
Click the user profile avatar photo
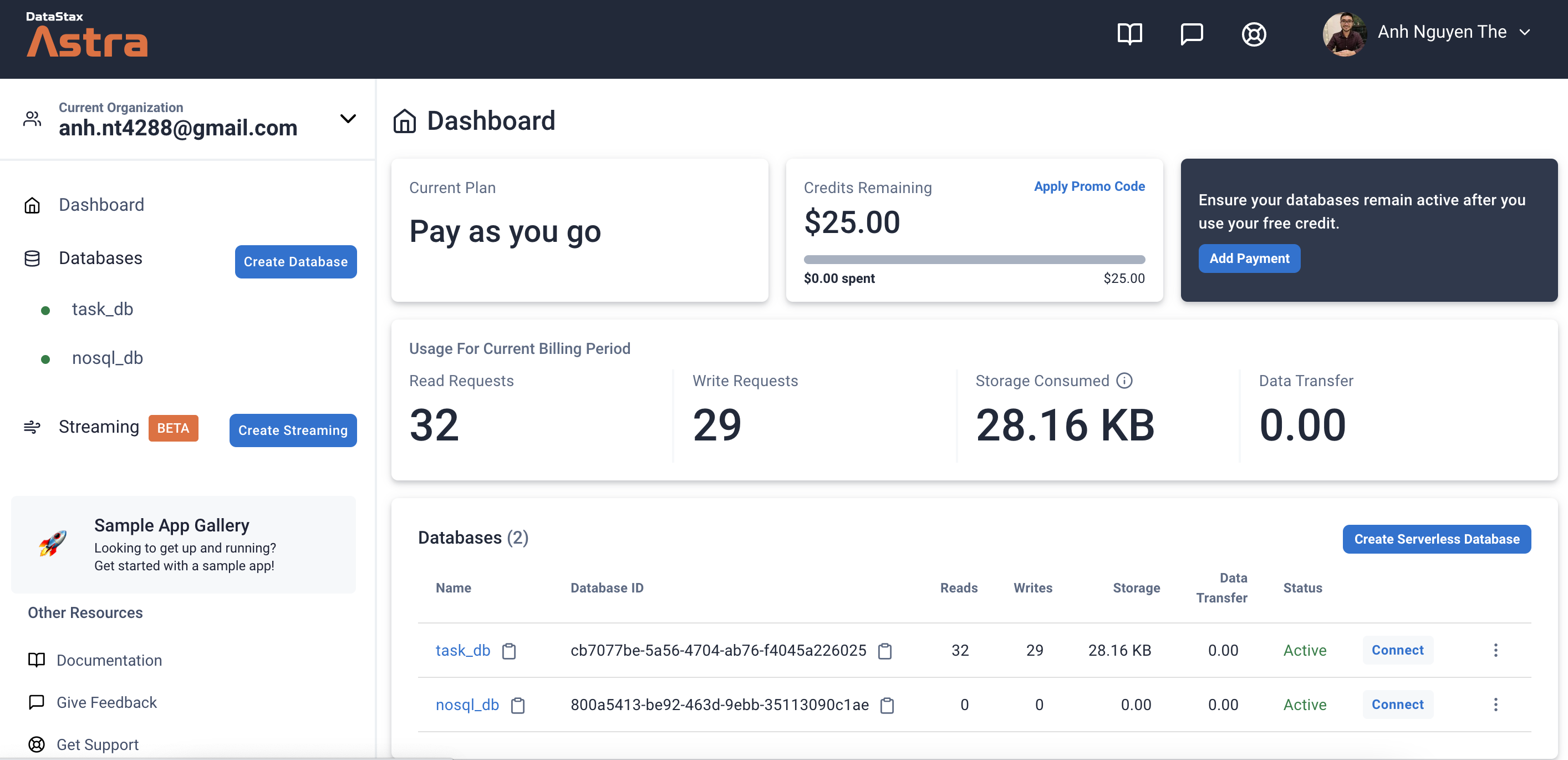pyautogui.click(x=1344, y=34)
